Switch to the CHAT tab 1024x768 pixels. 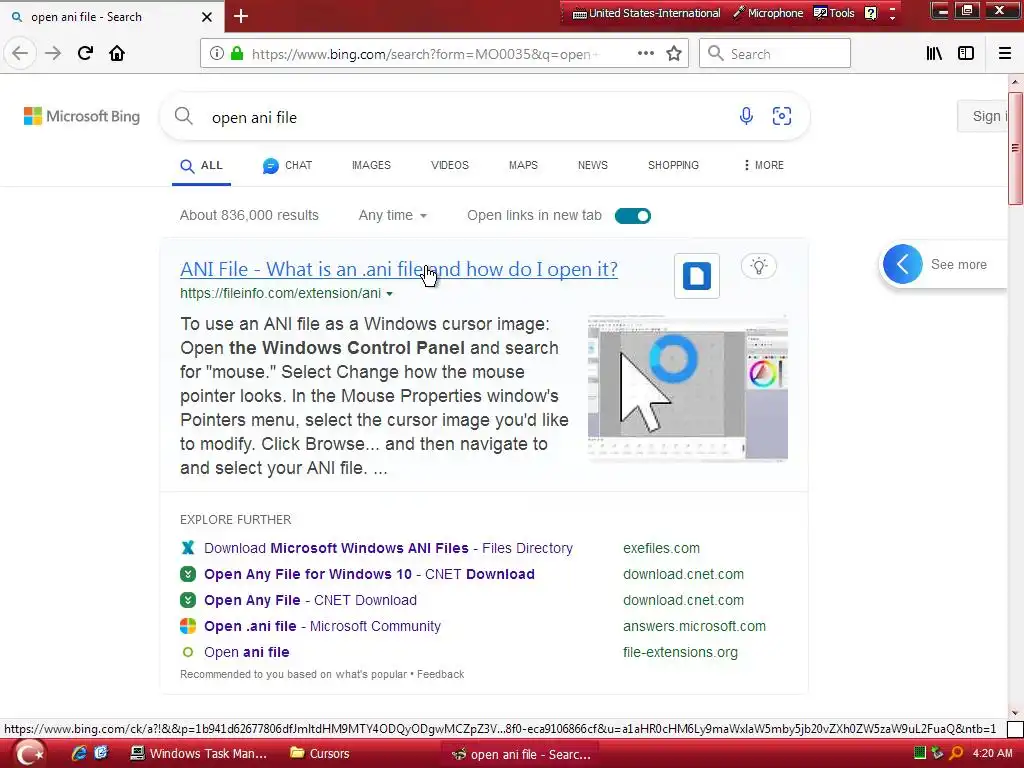[287, 166]
